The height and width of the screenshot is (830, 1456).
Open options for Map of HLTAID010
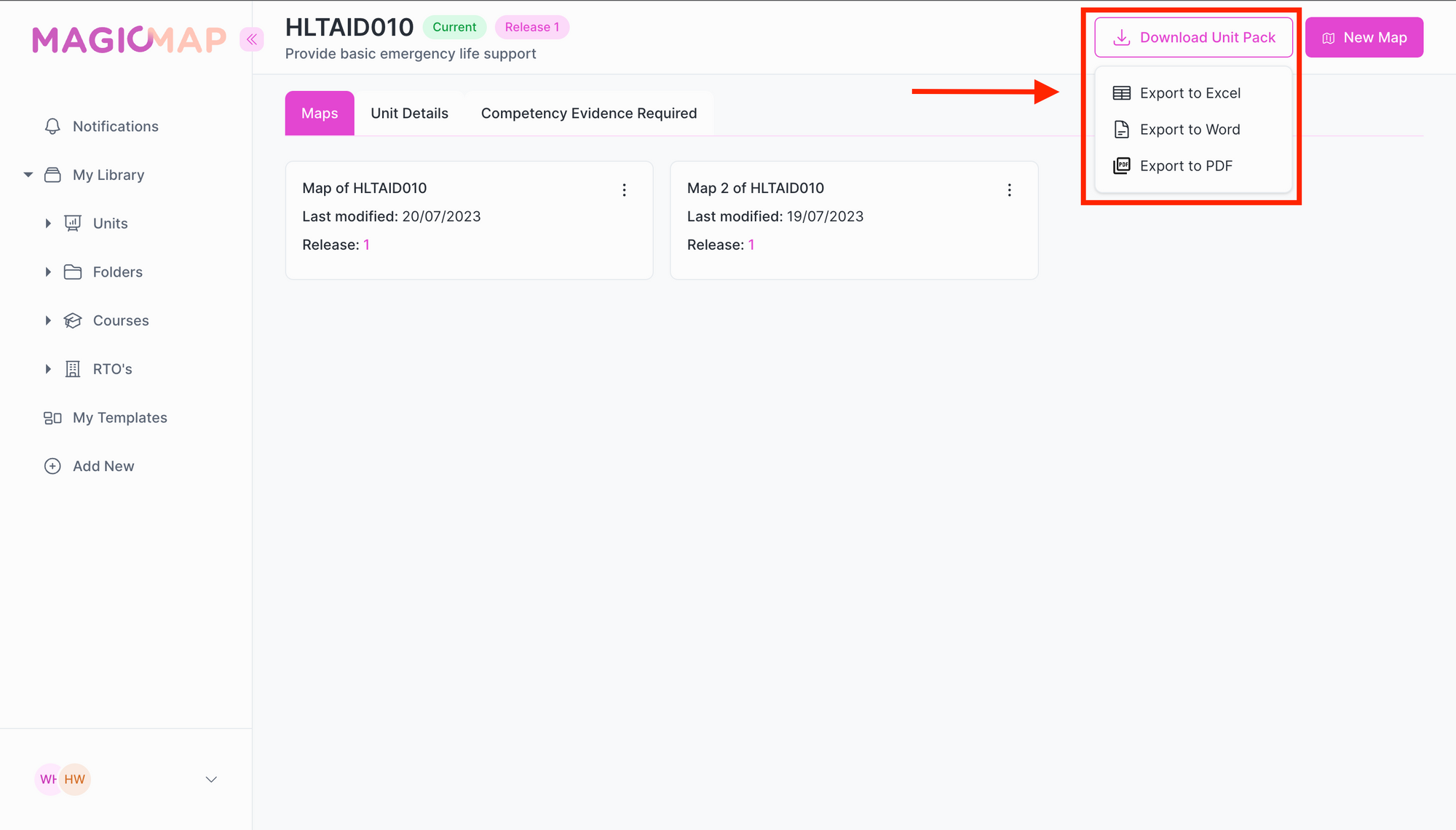click(624, 190)
